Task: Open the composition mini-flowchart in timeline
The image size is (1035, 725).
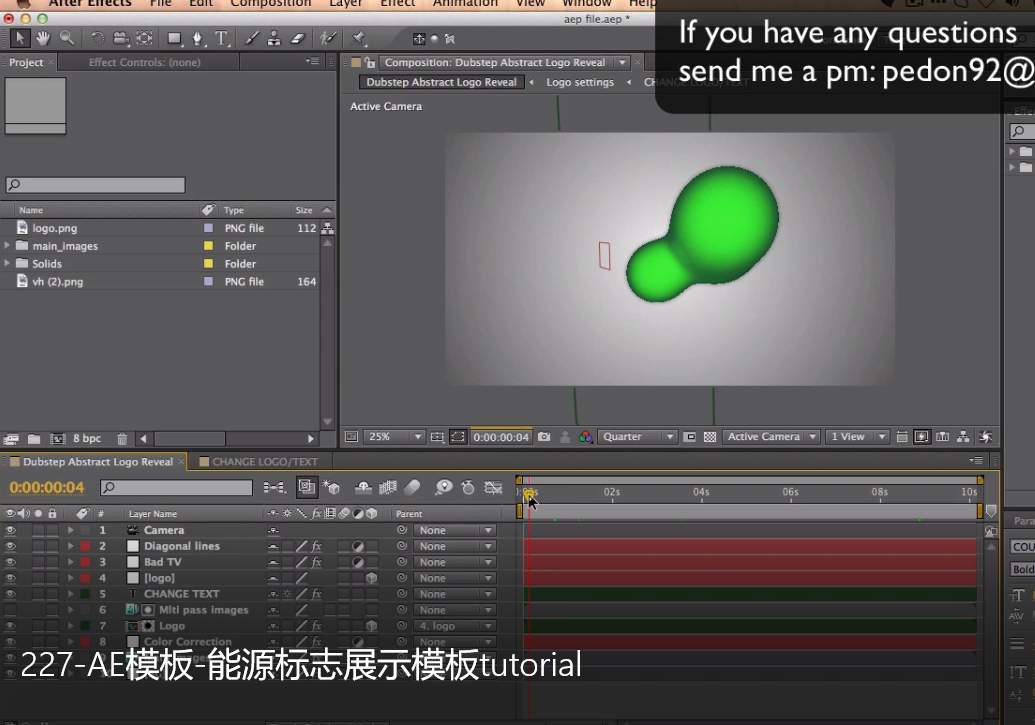Action: click(x=274, y=487)
